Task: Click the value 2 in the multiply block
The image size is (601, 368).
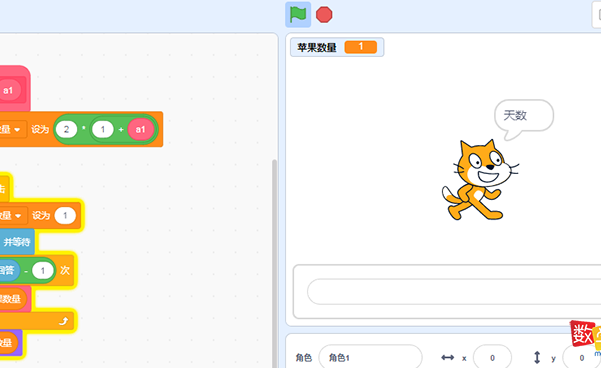Action: pyautogui.click(x=66, y=129)
